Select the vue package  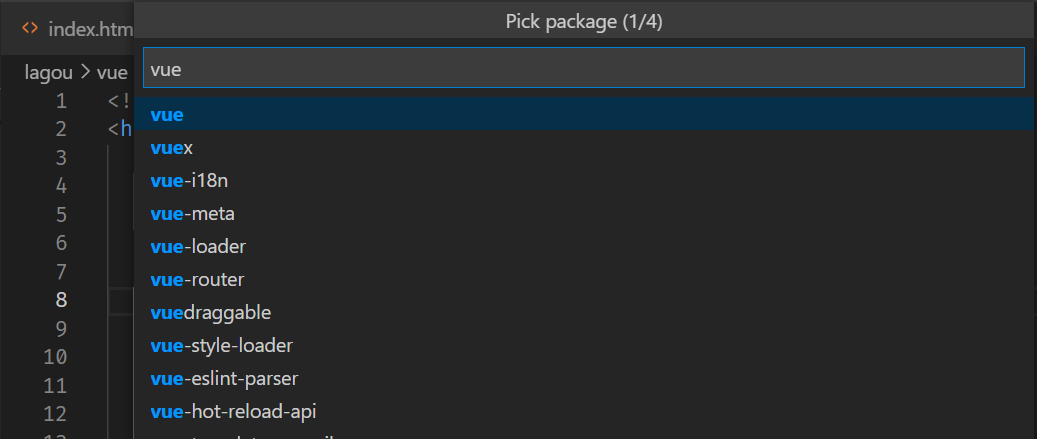pos(585,114)
